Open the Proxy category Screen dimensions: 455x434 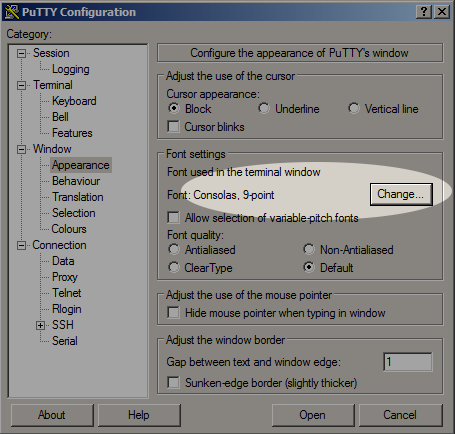[65, 277]
